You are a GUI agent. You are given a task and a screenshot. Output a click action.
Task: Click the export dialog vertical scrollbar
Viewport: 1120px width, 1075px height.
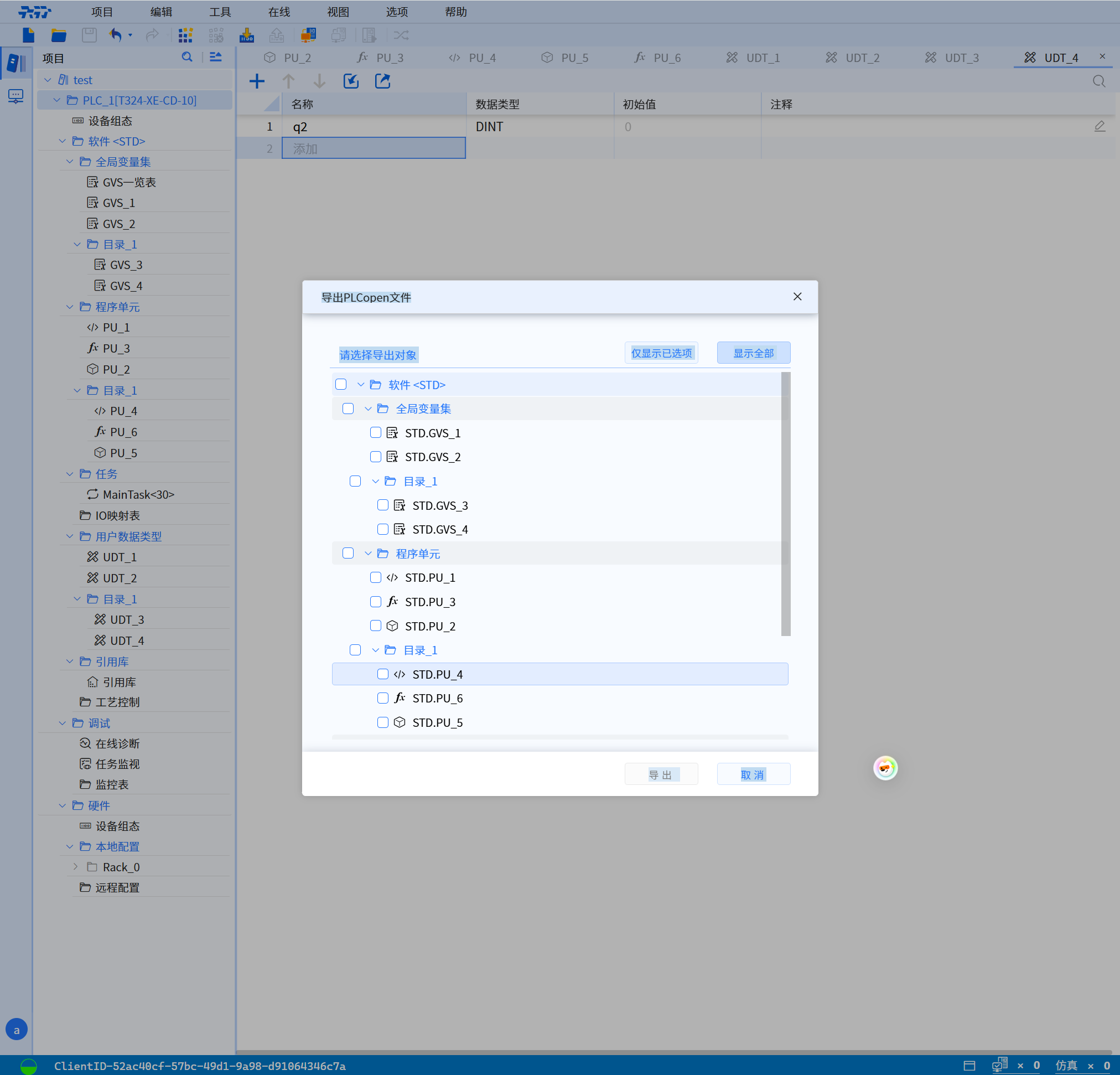tap(786, 503)
